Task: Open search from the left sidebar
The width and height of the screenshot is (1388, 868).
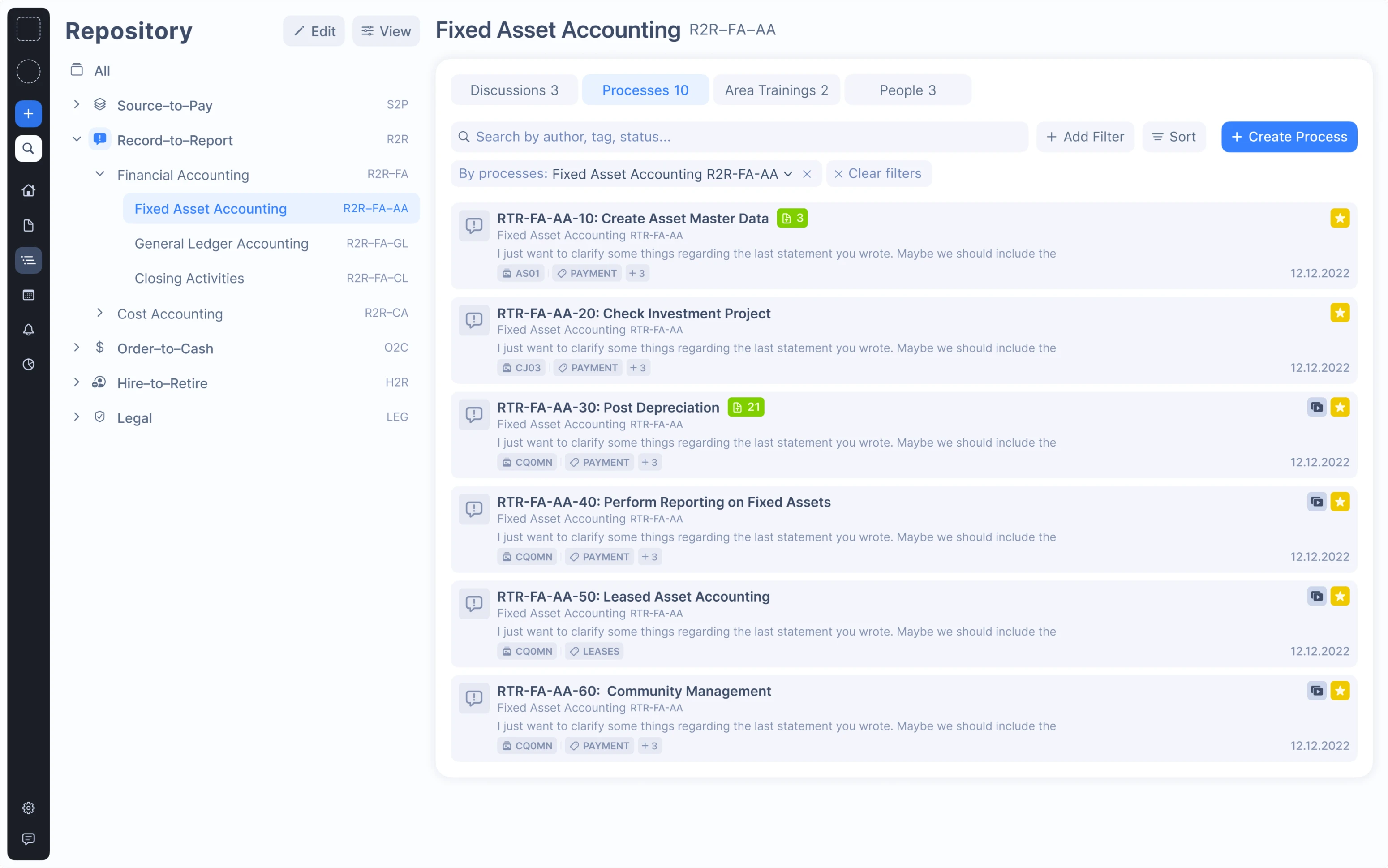Action: click(28, 149)
